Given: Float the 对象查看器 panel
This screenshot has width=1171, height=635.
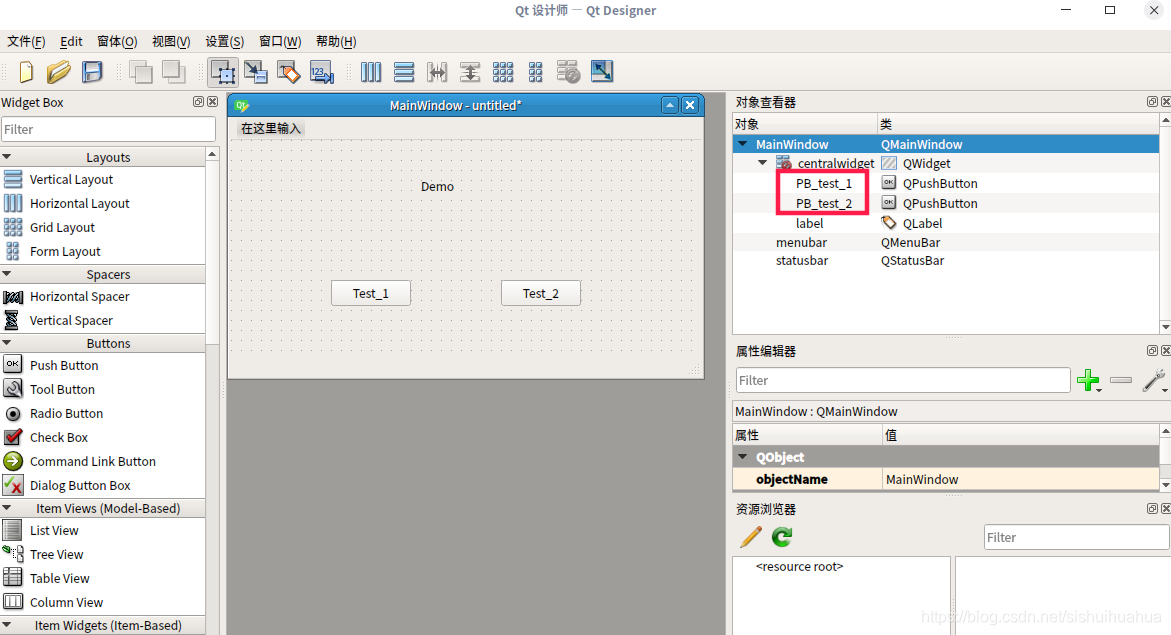Looking at the screenshot, I should pyautogui.click(x=1152, y=102).
